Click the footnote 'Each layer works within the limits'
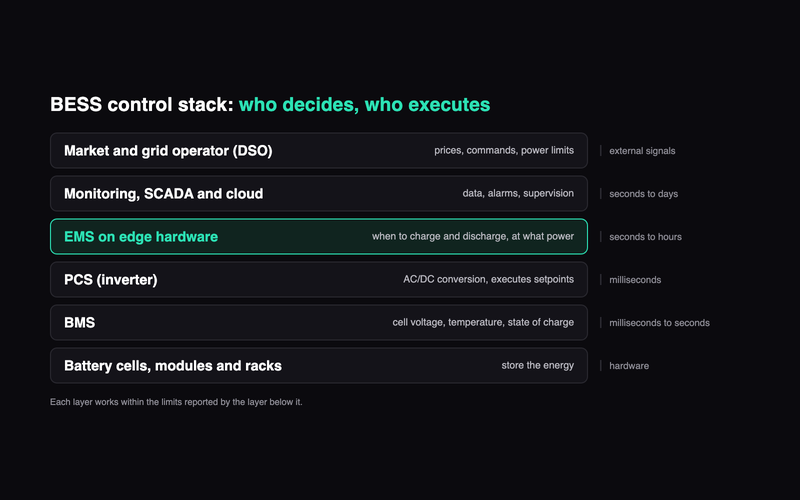The height and width of the screenshot is (500, 800). 176,402
